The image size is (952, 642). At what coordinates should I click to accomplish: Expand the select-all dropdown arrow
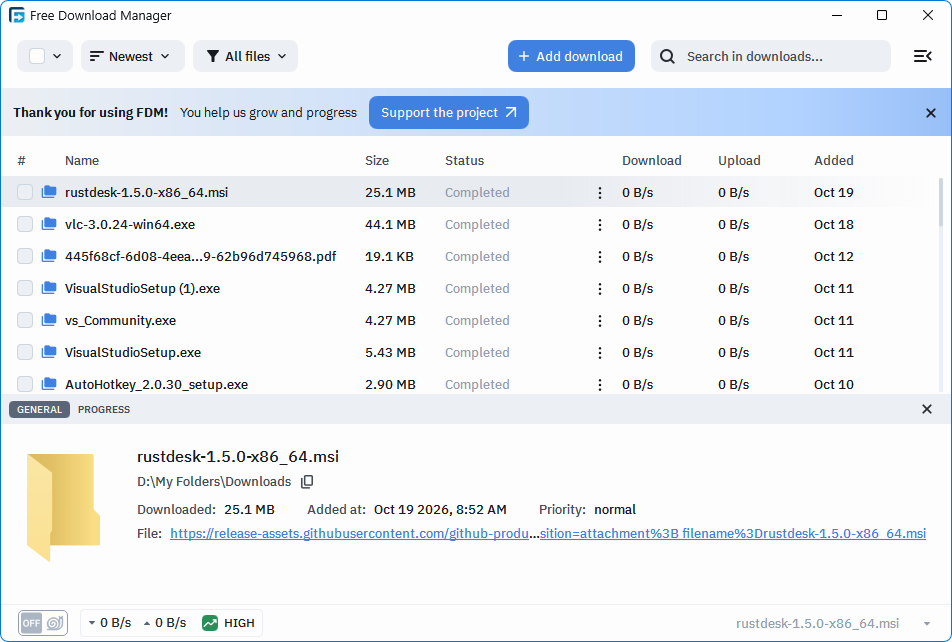tap(57, 56)
